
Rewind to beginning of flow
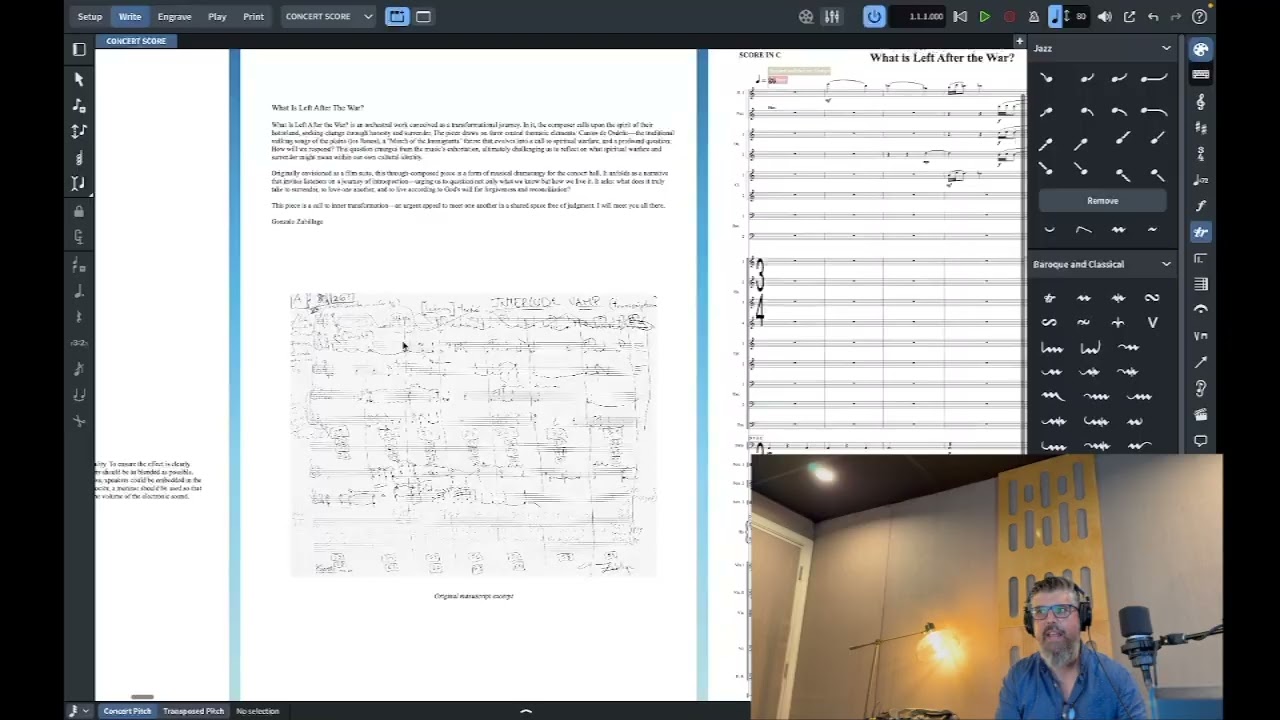pos(960,16)
